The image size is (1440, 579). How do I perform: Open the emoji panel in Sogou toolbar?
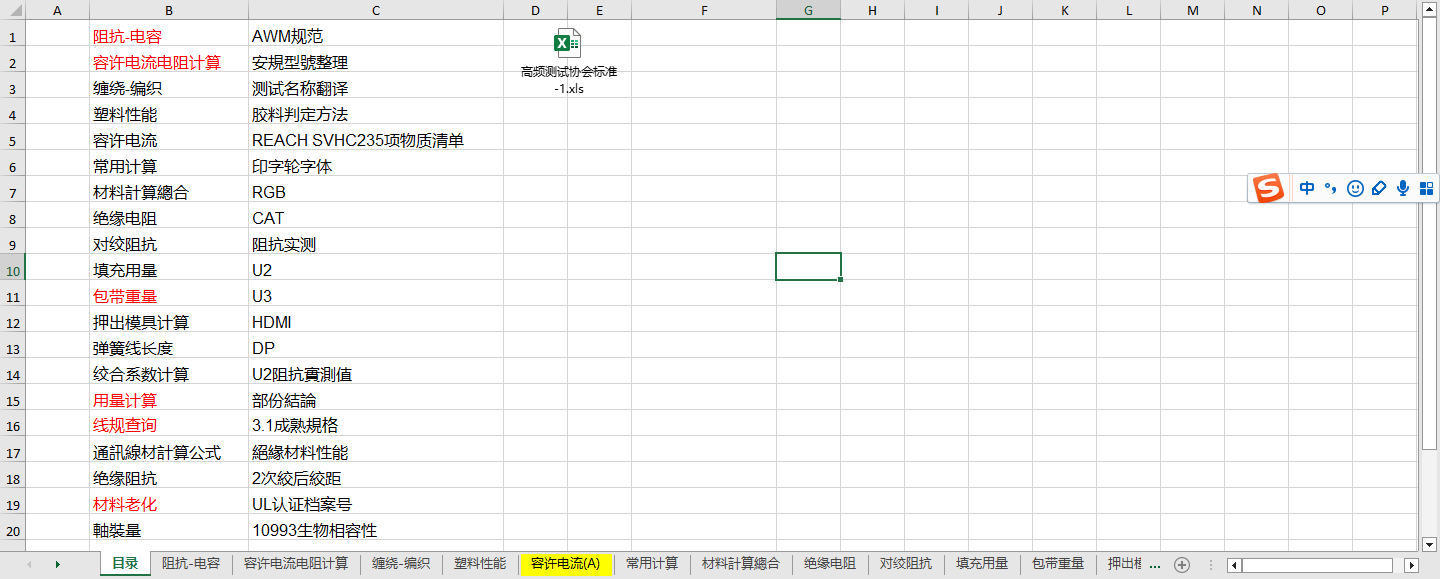1355,188
